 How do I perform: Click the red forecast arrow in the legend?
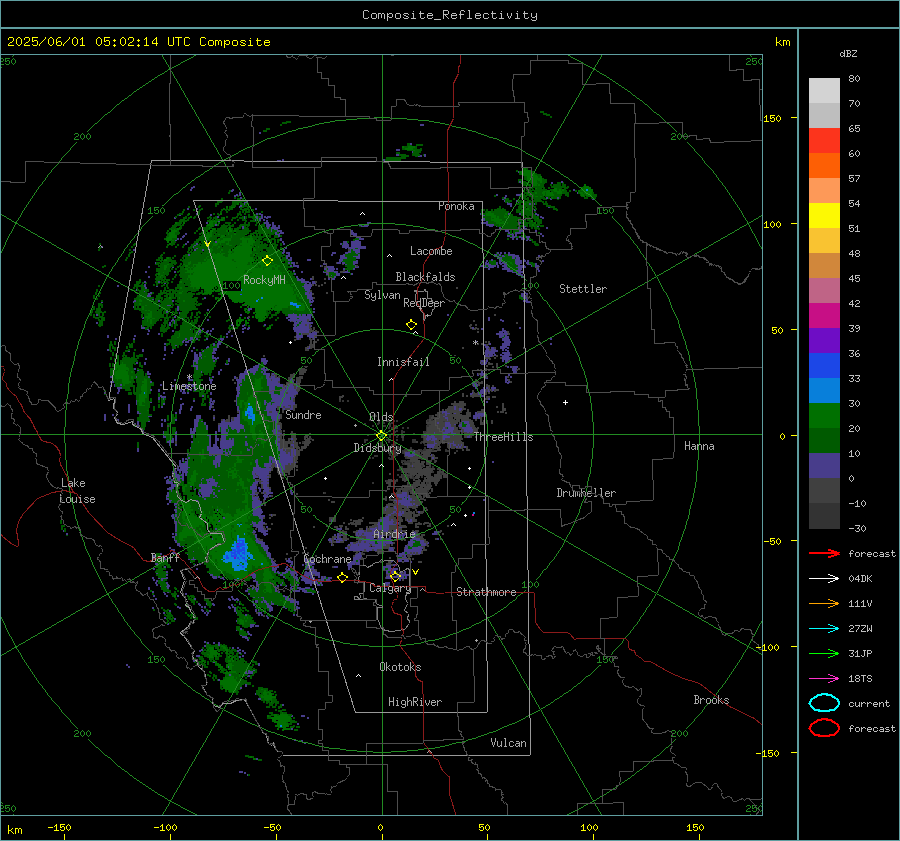pyautogui.click(x=824, y=553)
